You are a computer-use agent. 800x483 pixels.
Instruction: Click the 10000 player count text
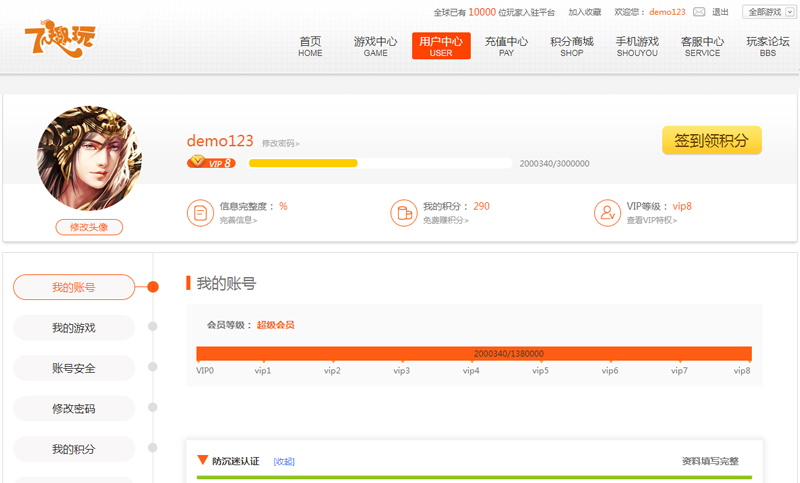tap(482, 12)
